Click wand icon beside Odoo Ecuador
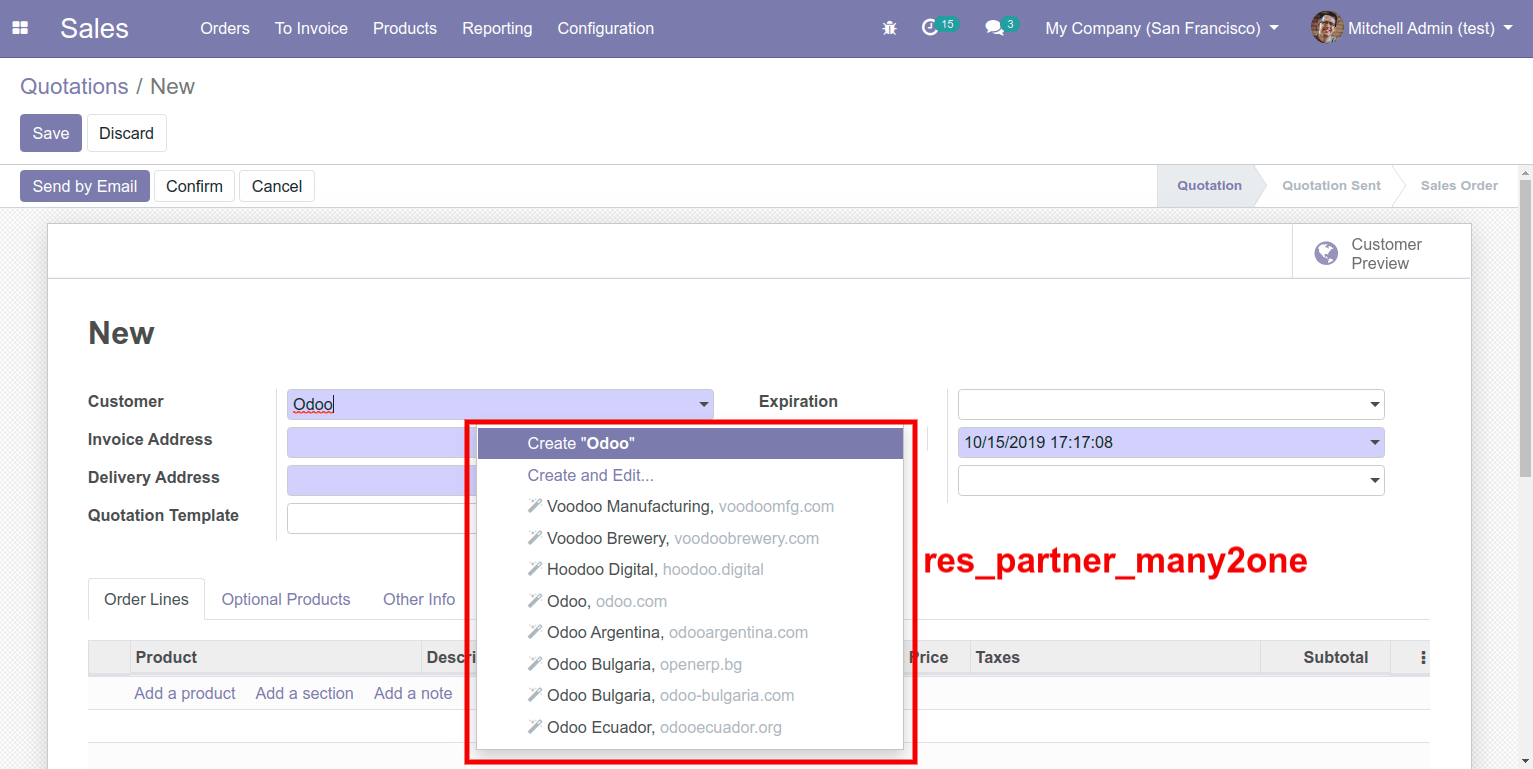 tap(535, 727)
